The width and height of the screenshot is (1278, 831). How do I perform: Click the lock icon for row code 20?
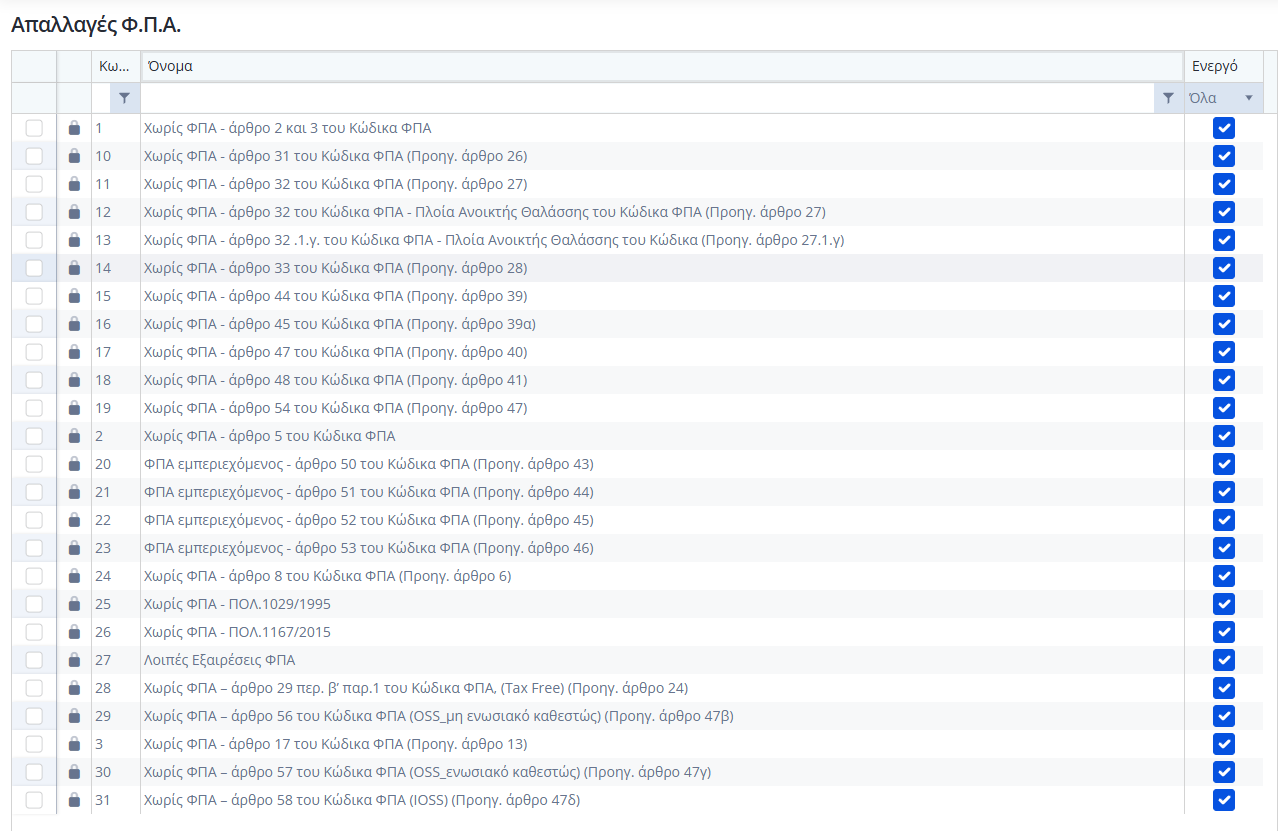(74, 464)
